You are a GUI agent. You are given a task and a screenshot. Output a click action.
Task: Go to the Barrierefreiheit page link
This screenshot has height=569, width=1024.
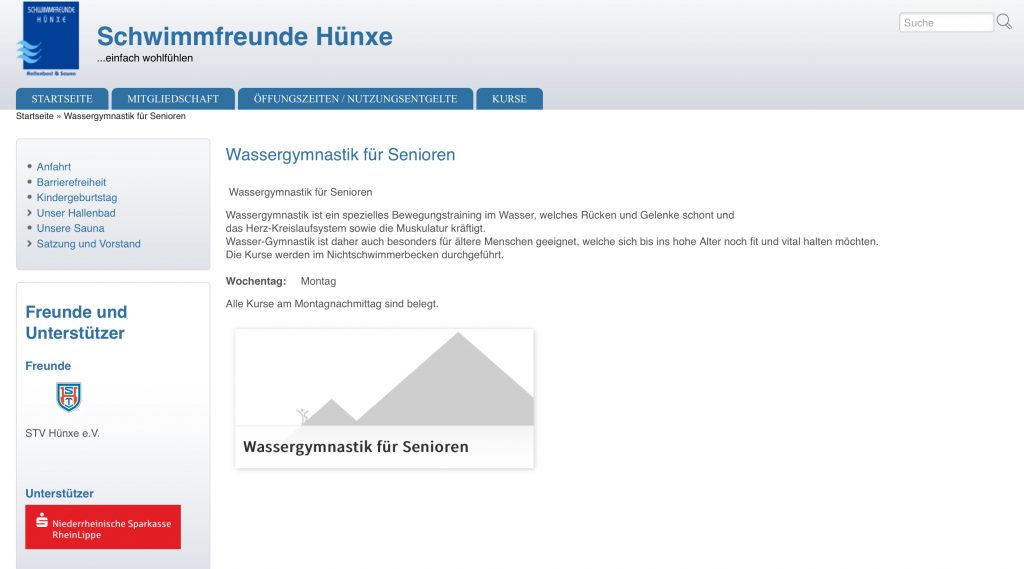pyautogui.click(x=71, y=182)
